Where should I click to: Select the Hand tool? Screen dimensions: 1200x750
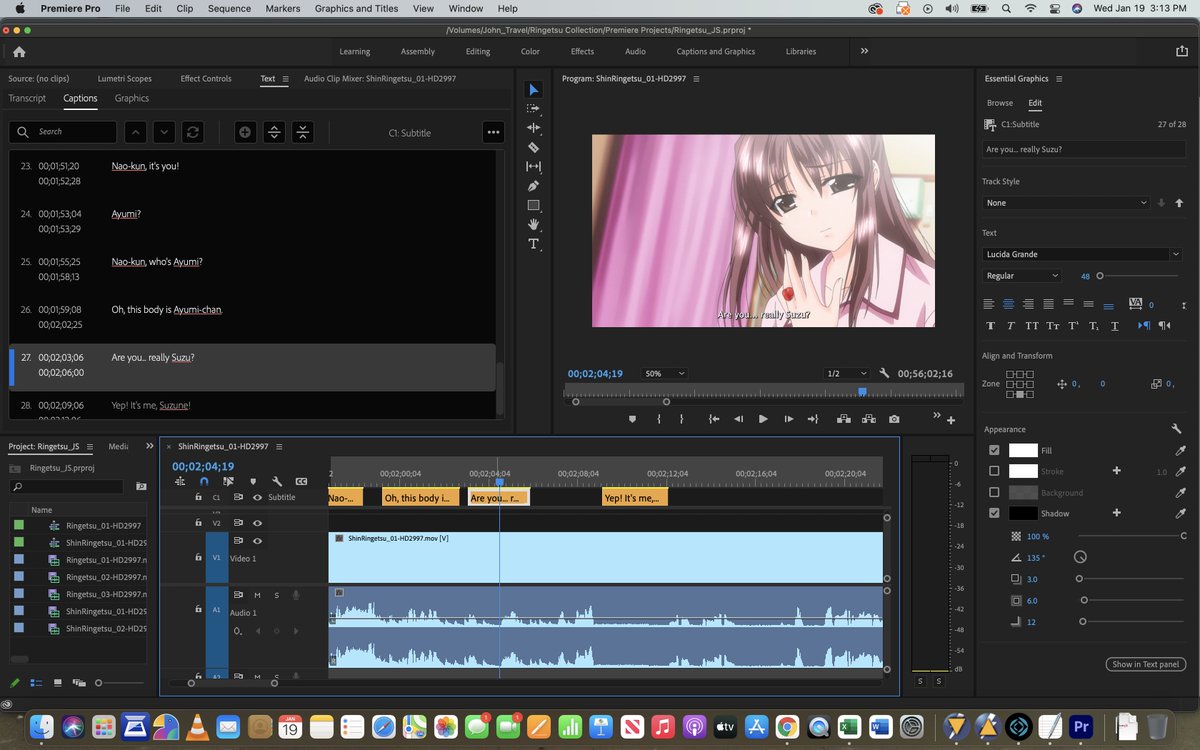click(x=533, y=224)
